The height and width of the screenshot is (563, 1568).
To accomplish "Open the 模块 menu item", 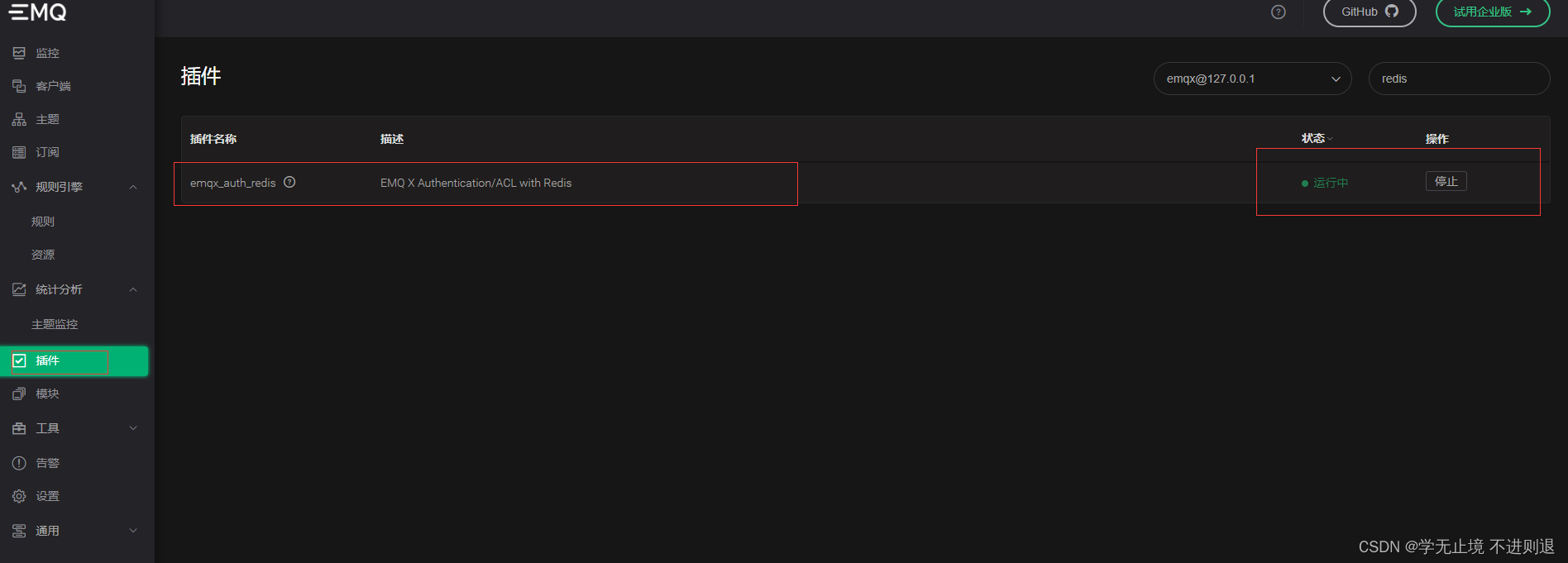I will pos(47,394).
